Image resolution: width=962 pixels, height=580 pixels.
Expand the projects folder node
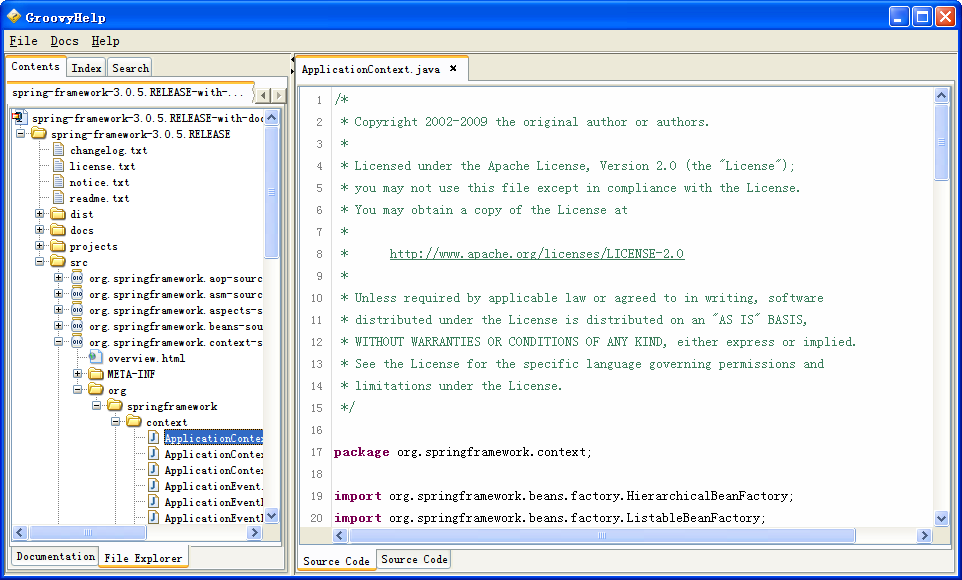40,246
